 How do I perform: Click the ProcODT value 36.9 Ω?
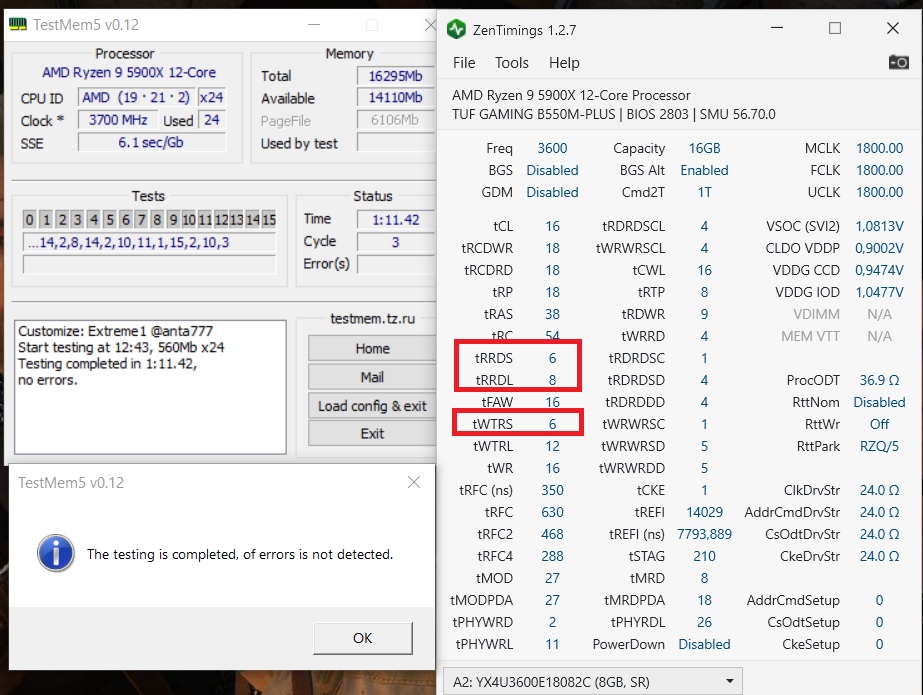click(879, 380)
